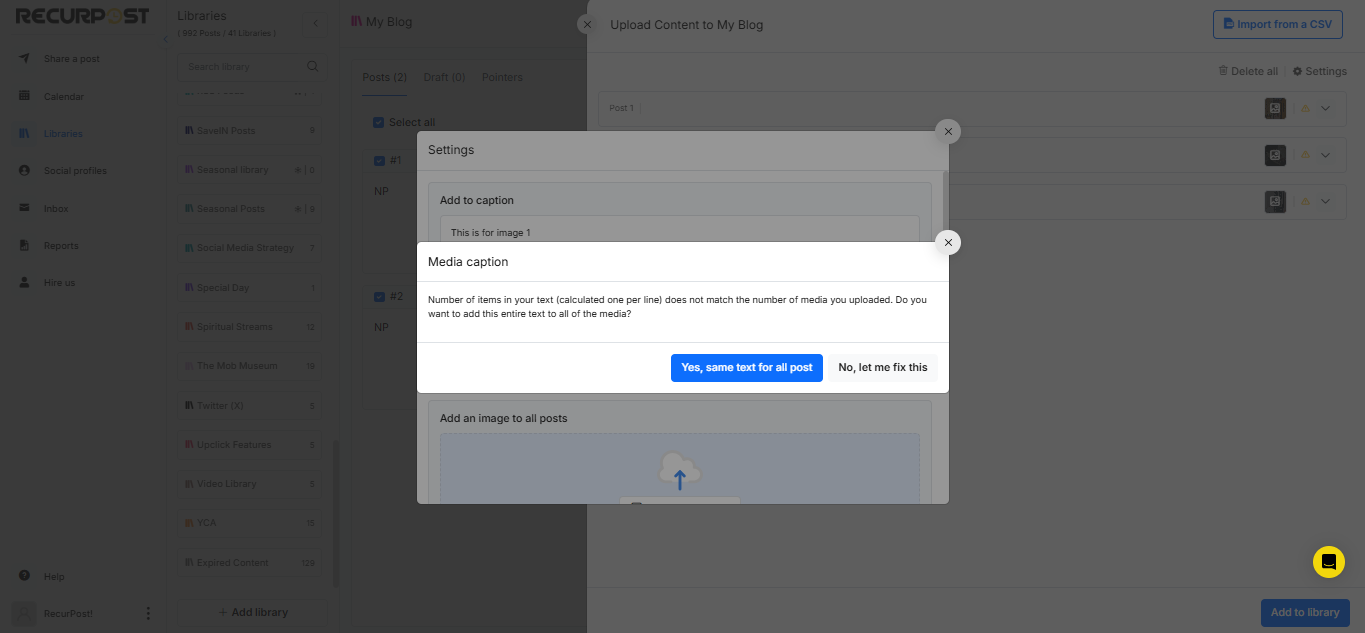Screen dimensions: 1365x633
Task: Open Settings gear in upload panel
Action: [1298, 71]
